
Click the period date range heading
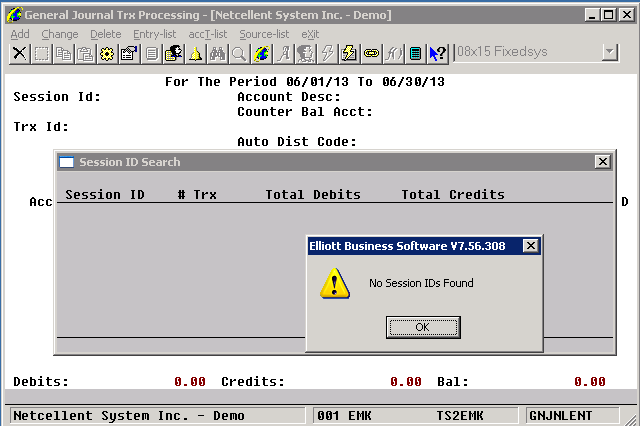[x=305, y=82]
